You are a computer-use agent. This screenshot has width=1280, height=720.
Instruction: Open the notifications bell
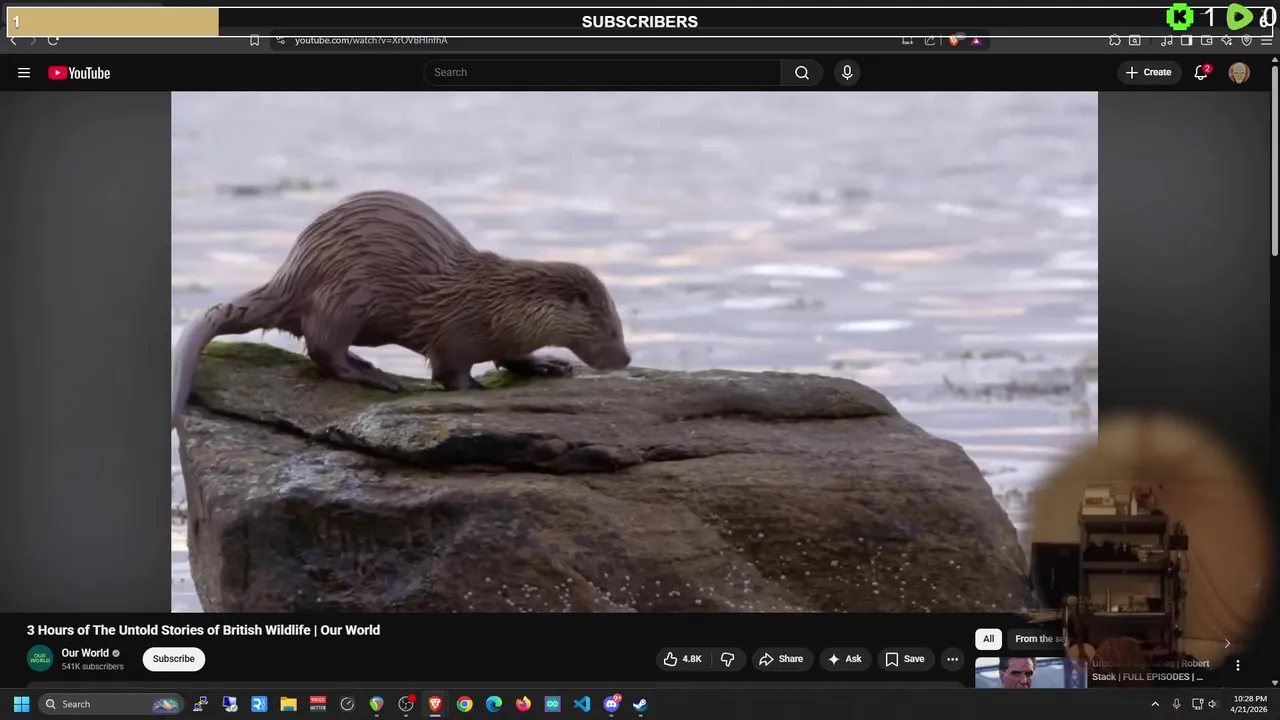1201,73
